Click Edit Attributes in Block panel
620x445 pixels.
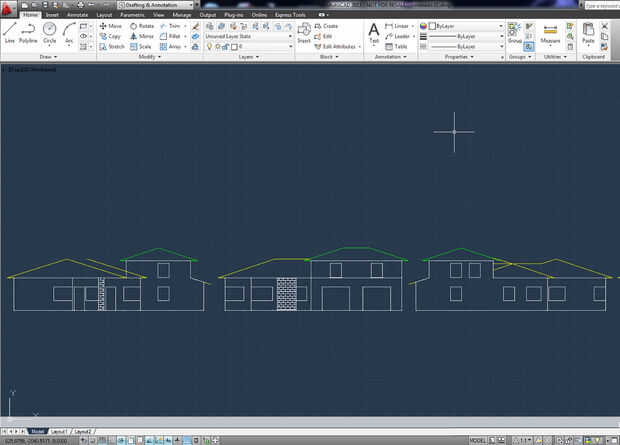coord(335,47)
